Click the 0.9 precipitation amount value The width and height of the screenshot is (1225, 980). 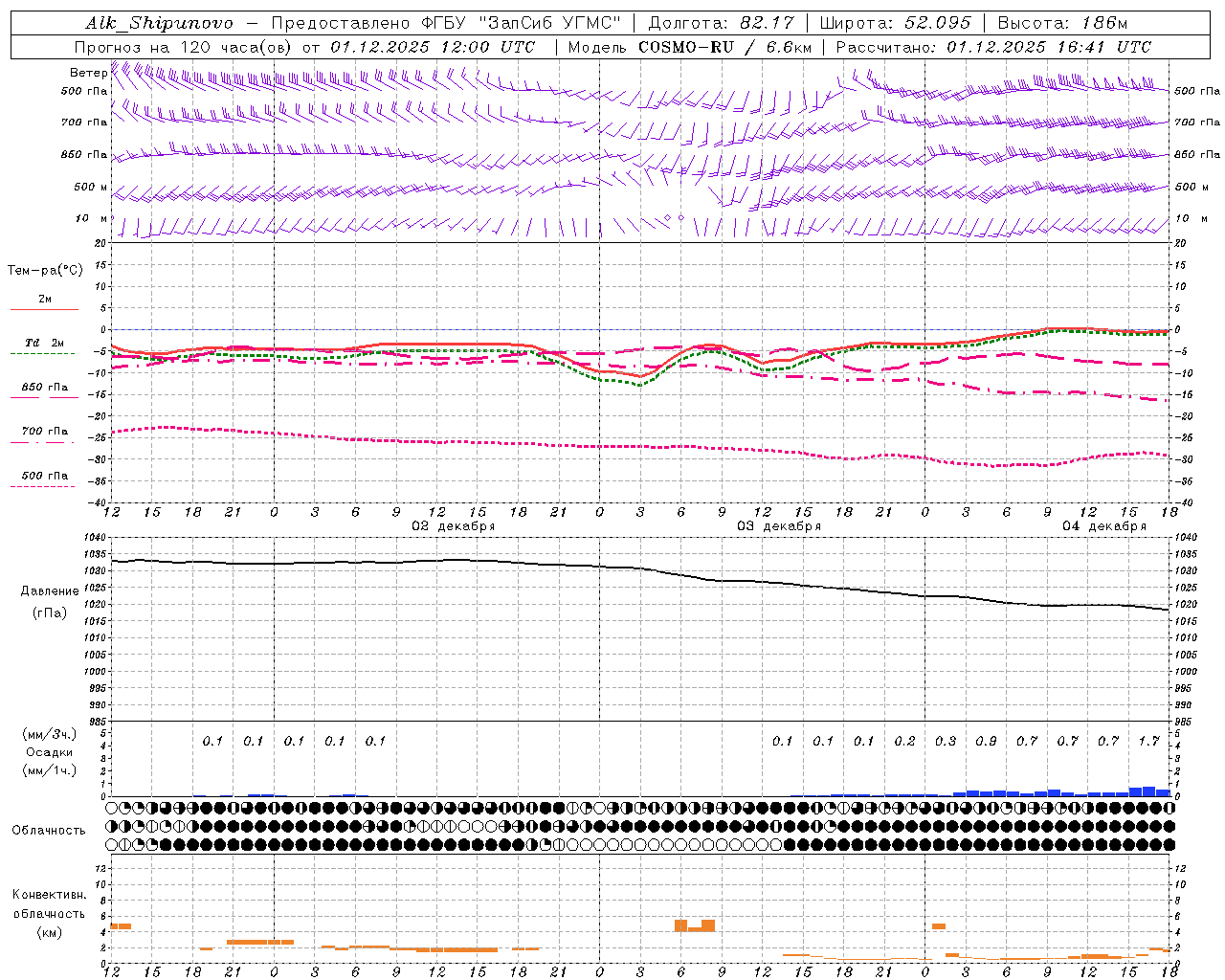(x=986, y=741)
